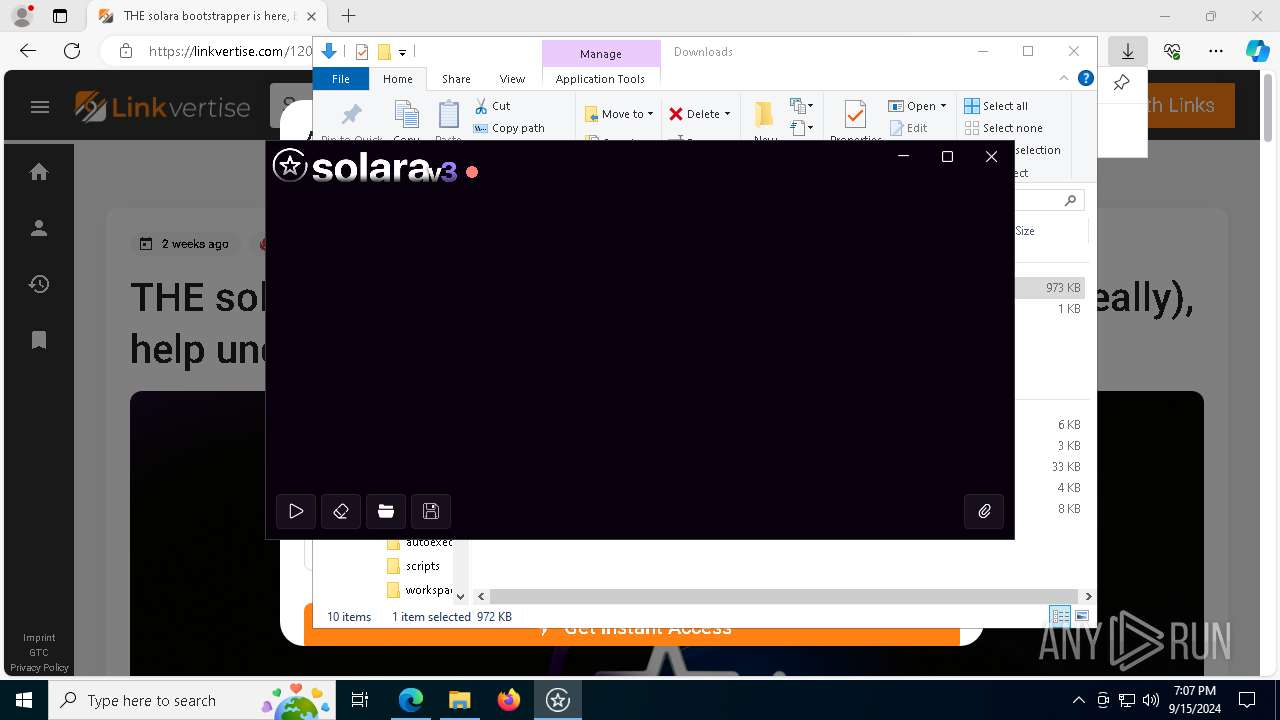Screen dimensions: 1280x720
Task: Go back in the Edge browser
Action: click(x=28, y=51)
